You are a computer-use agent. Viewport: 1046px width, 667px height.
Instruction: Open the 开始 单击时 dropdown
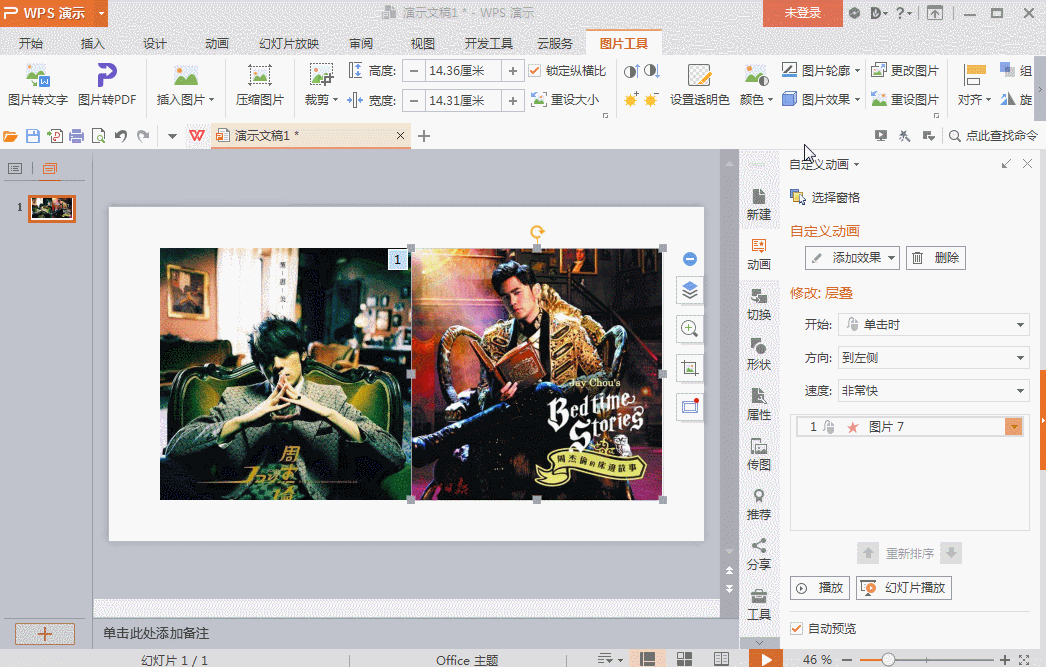tap(933, 325)
